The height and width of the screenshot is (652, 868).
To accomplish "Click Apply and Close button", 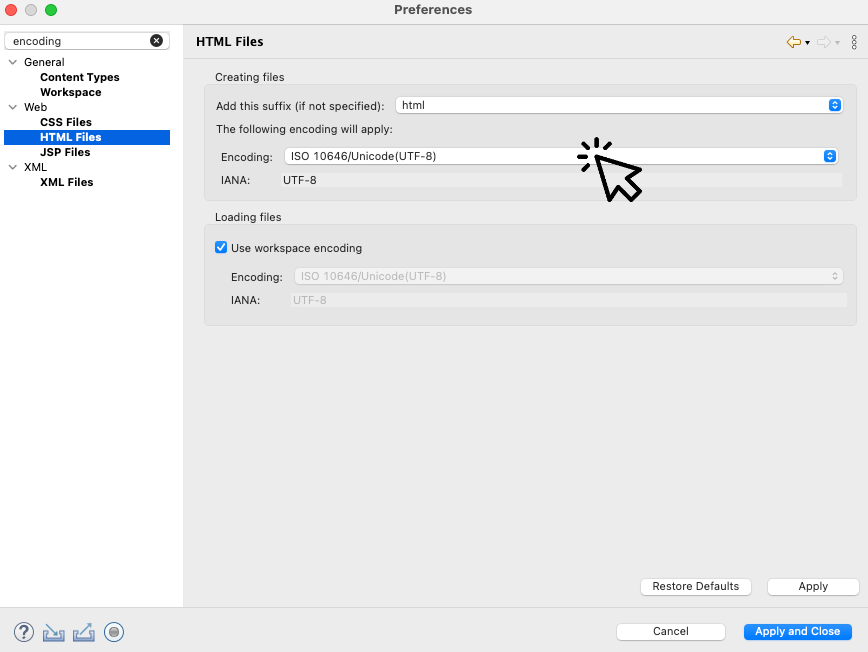I will coord(798,632).
